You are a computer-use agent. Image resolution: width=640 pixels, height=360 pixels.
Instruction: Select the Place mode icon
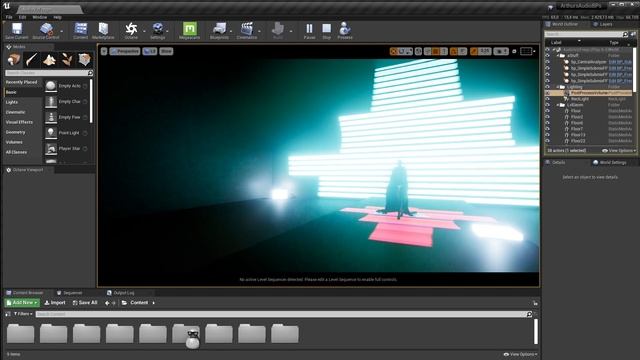(14, 60)
